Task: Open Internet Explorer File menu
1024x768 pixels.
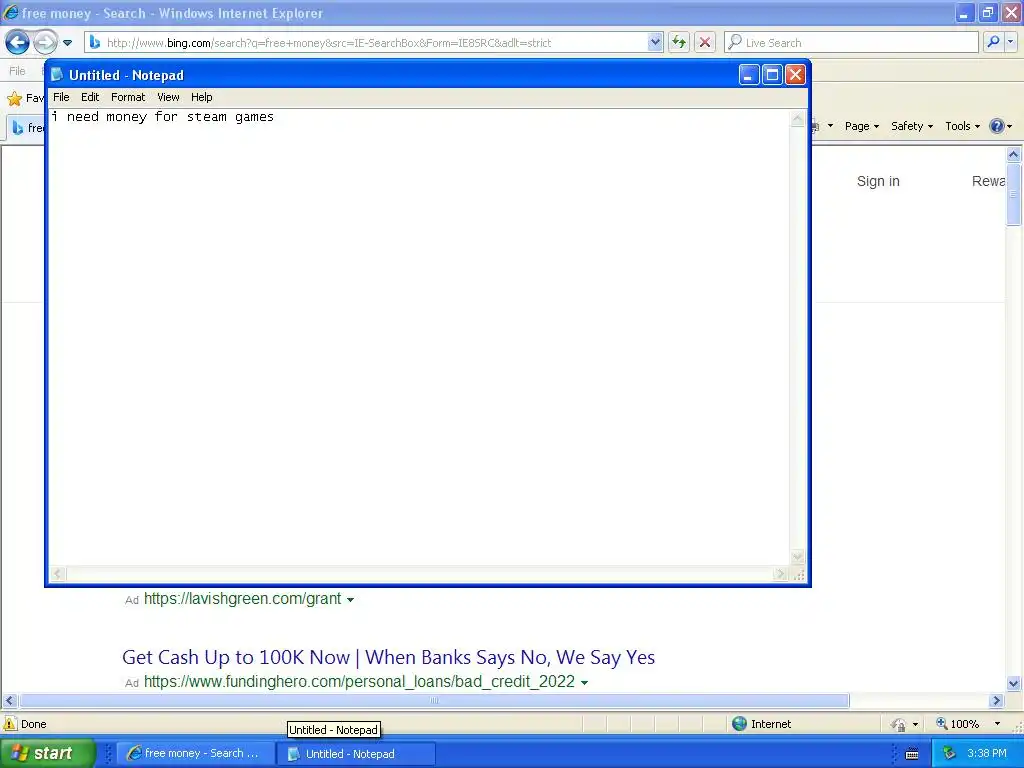Action: 18,71
